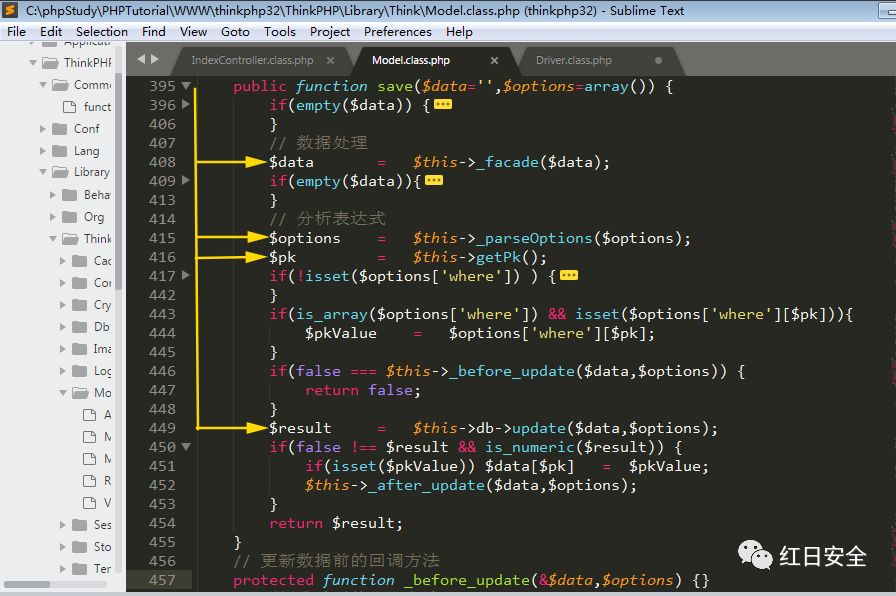Select the Crypt folder icon
896x596 pixels.
pos(80,305)
